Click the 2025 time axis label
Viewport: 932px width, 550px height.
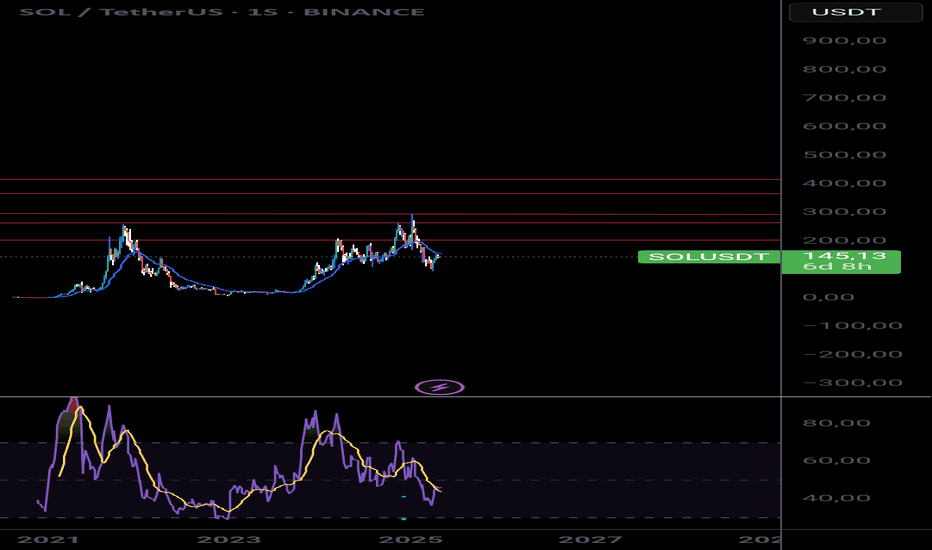coord(411,539)
